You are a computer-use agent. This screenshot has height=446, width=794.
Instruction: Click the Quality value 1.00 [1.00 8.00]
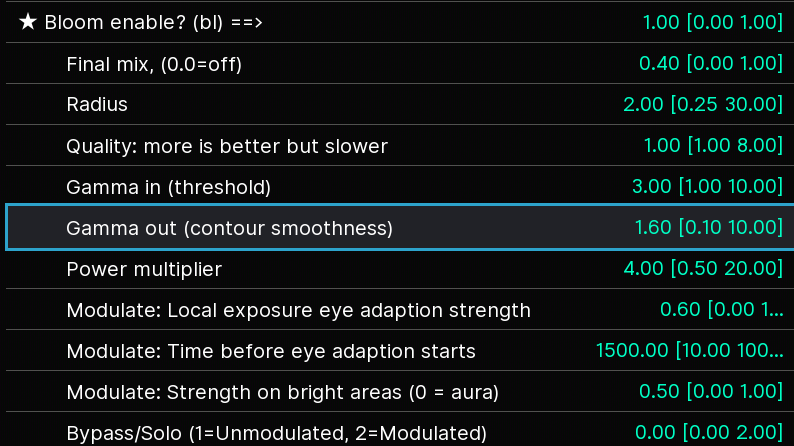pos(713,145)
